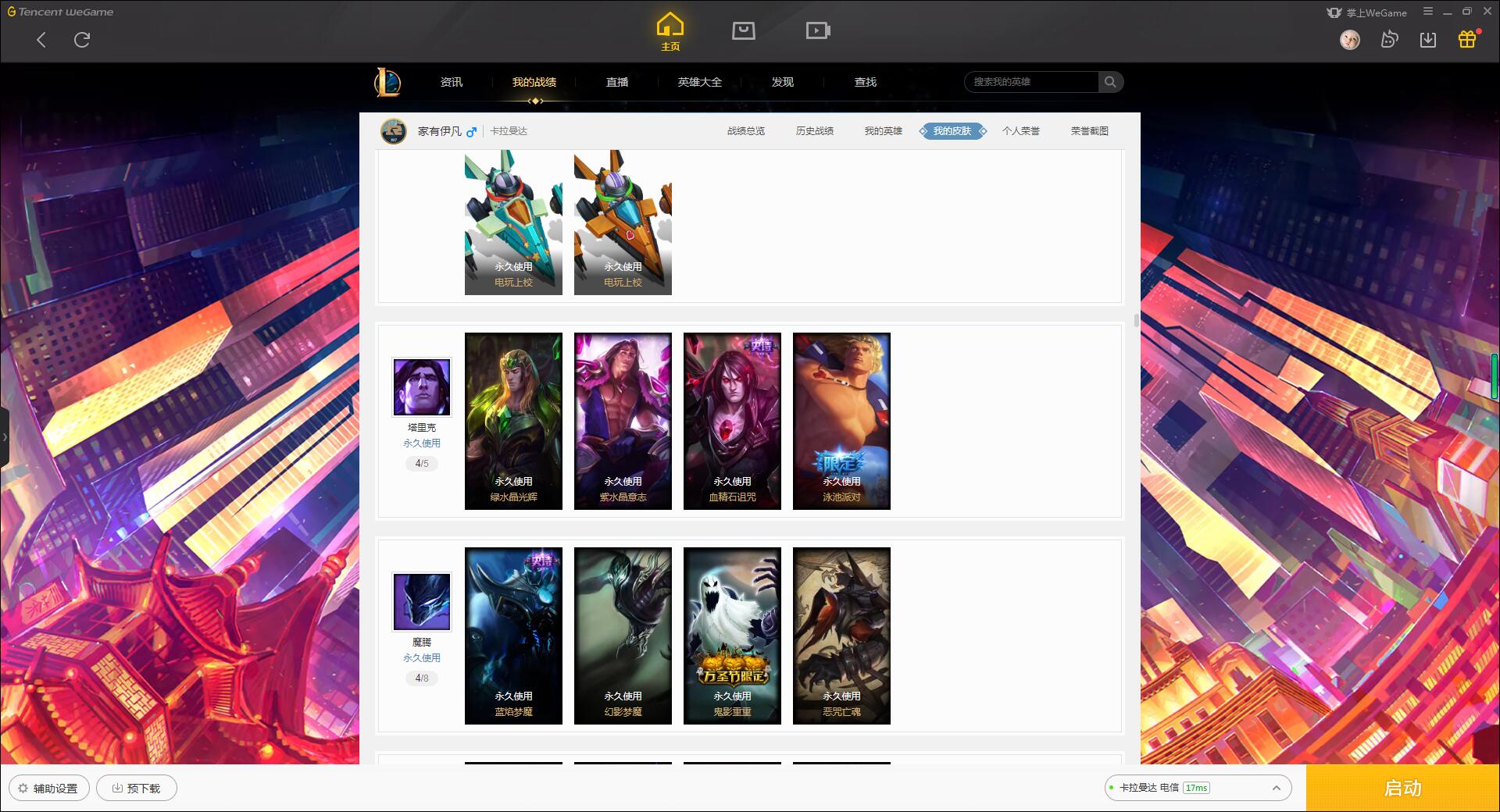Open the video camera icon
The image size is (1500, 812).
818,30
